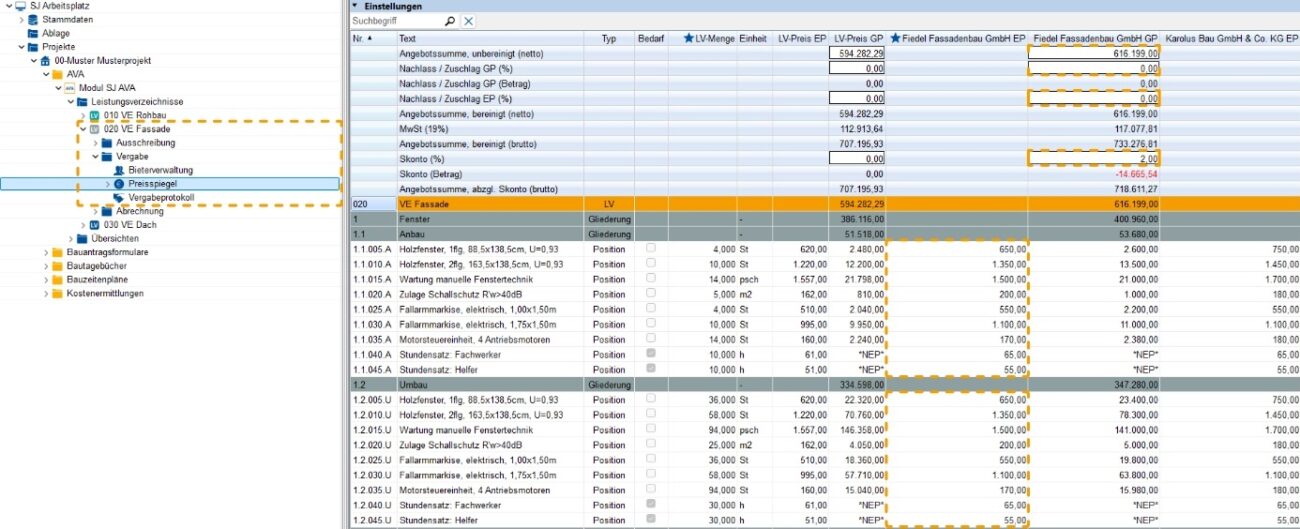This screenshot has width=1300, height=529.
Task: Toggle Bedarf checkbox for row 1.1.005.A
Action: tap(651, 248)
